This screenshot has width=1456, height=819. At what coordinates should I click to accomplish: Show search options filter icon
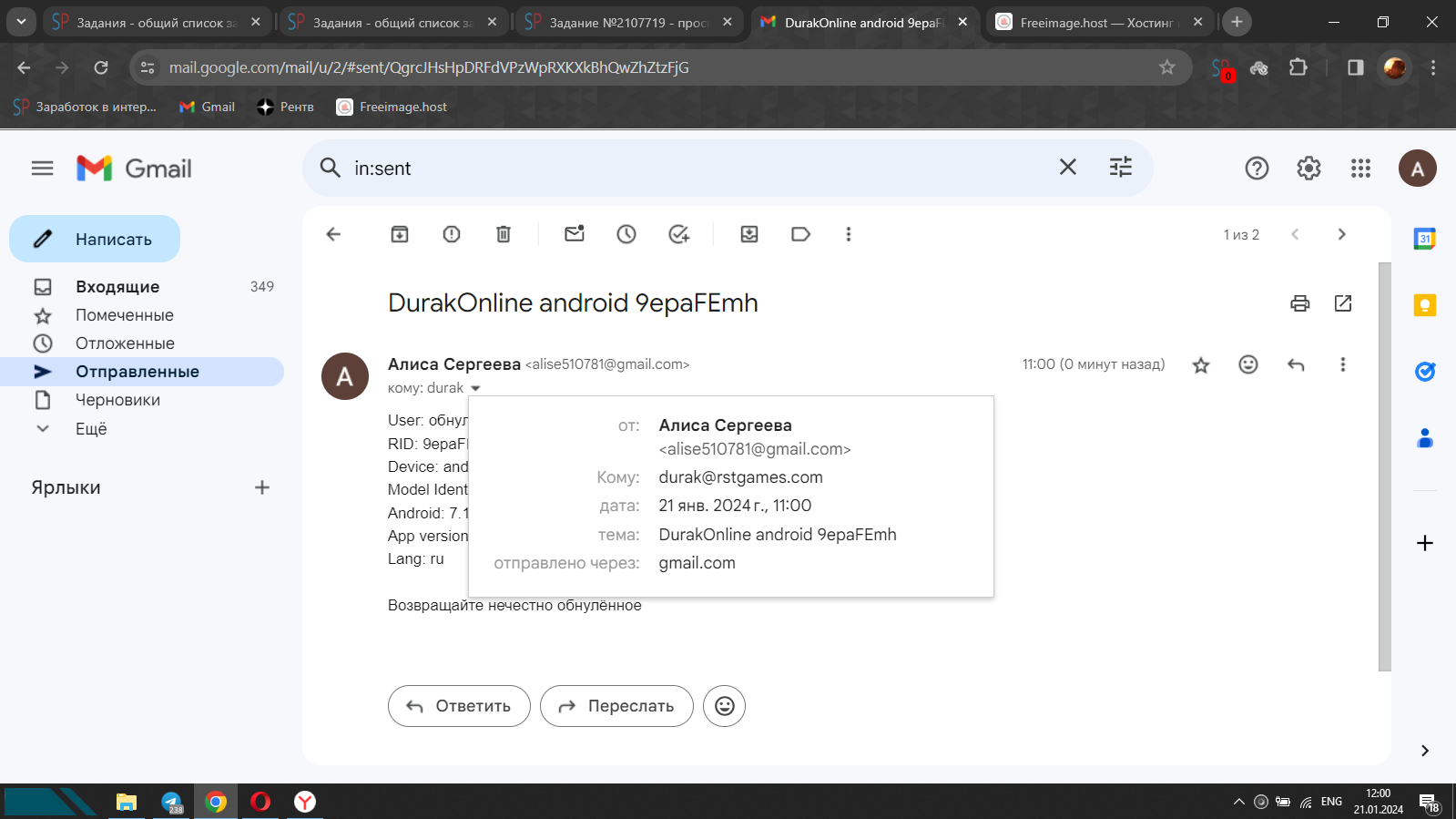(1121, 167)
